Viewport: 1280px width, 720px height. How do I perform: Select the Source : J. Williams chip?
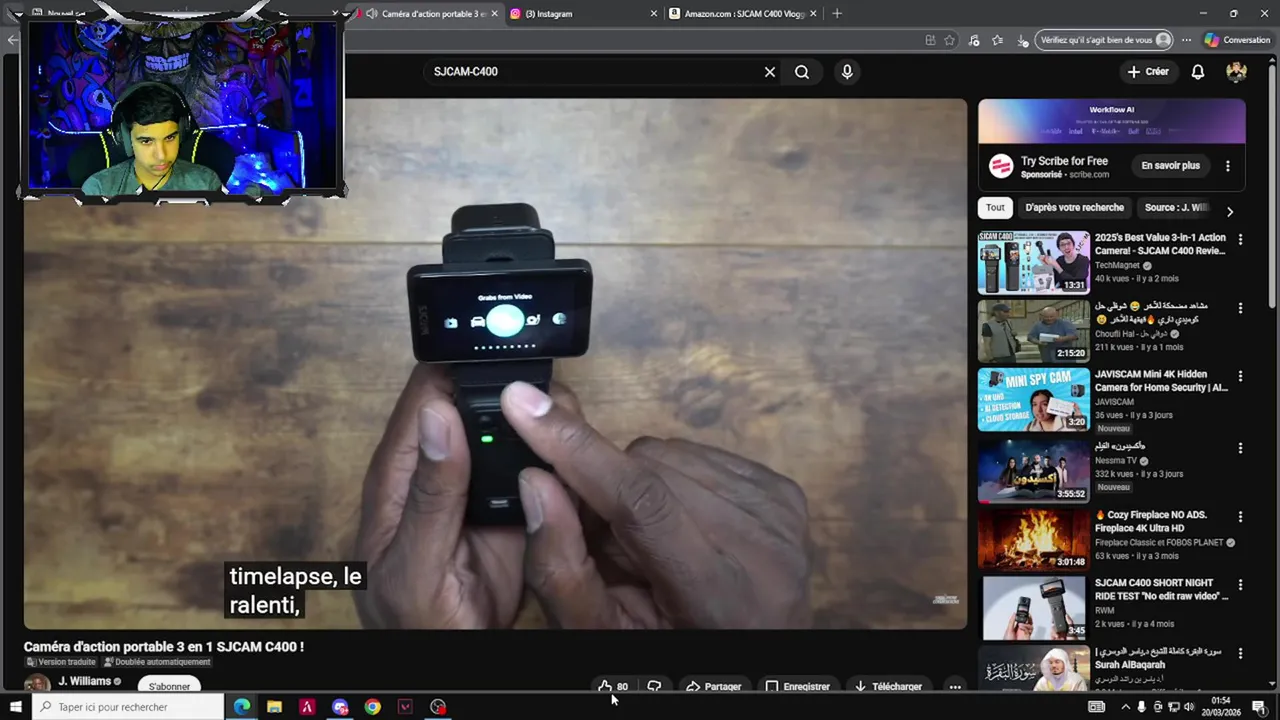1177,208
